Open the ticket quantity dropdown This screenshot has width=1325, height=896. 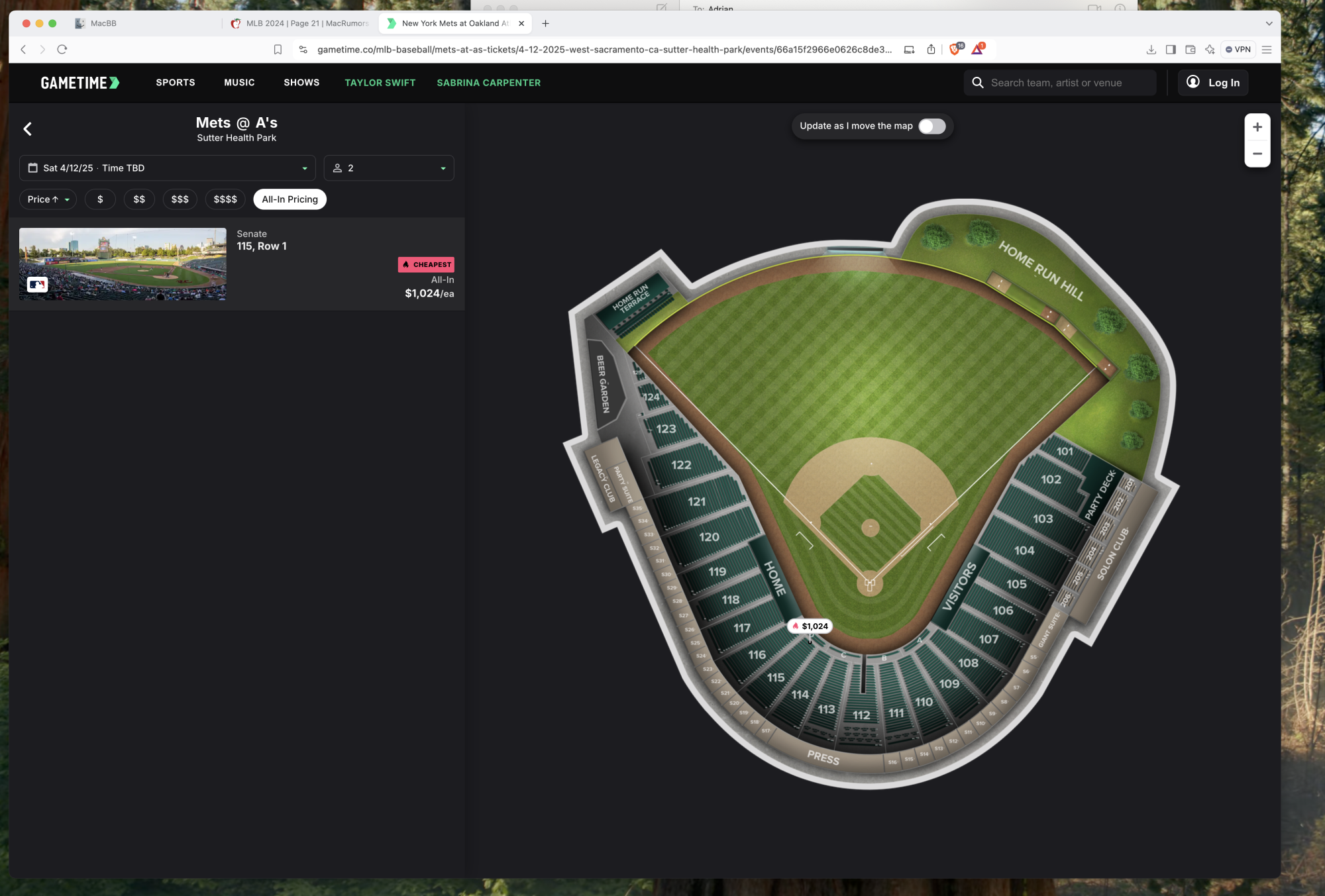[388, 168]
